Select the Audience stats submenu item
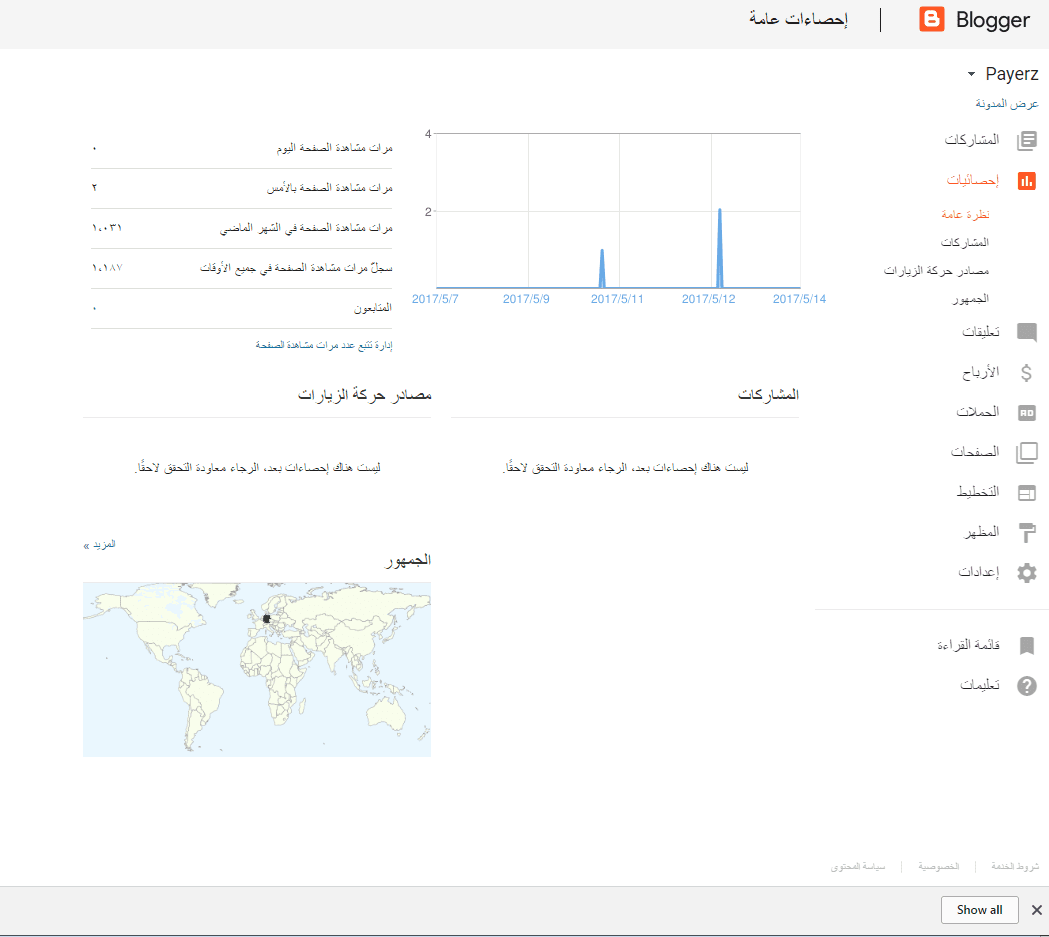 [x=971, y=298]
